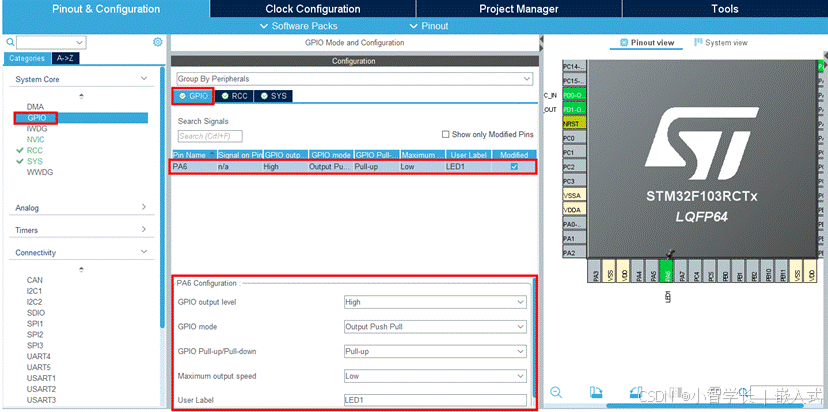Screen dimensions: 828x412
Task: Select DMA in System Core list
Action: [x=35, y=107]
